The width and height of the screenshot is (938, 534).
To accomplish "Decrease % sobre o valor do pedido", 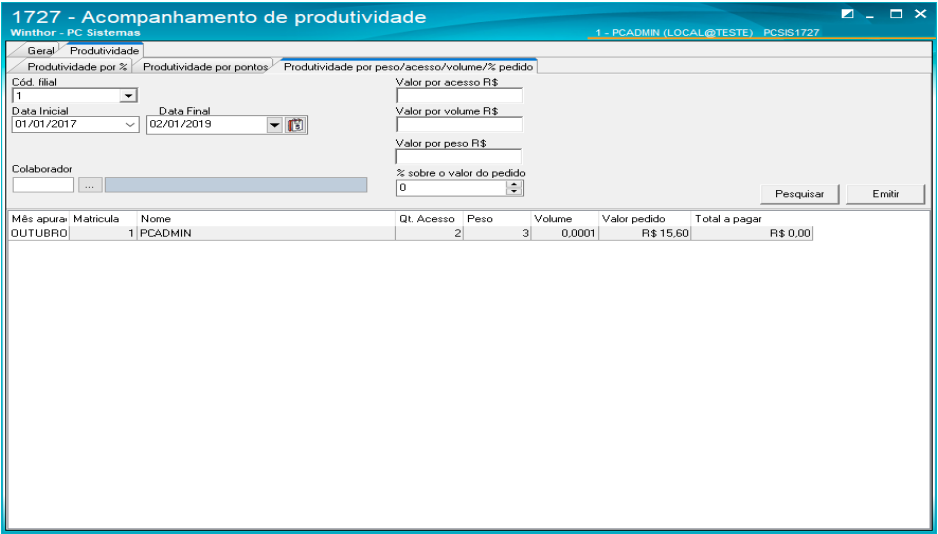I will tap(514, 191).
